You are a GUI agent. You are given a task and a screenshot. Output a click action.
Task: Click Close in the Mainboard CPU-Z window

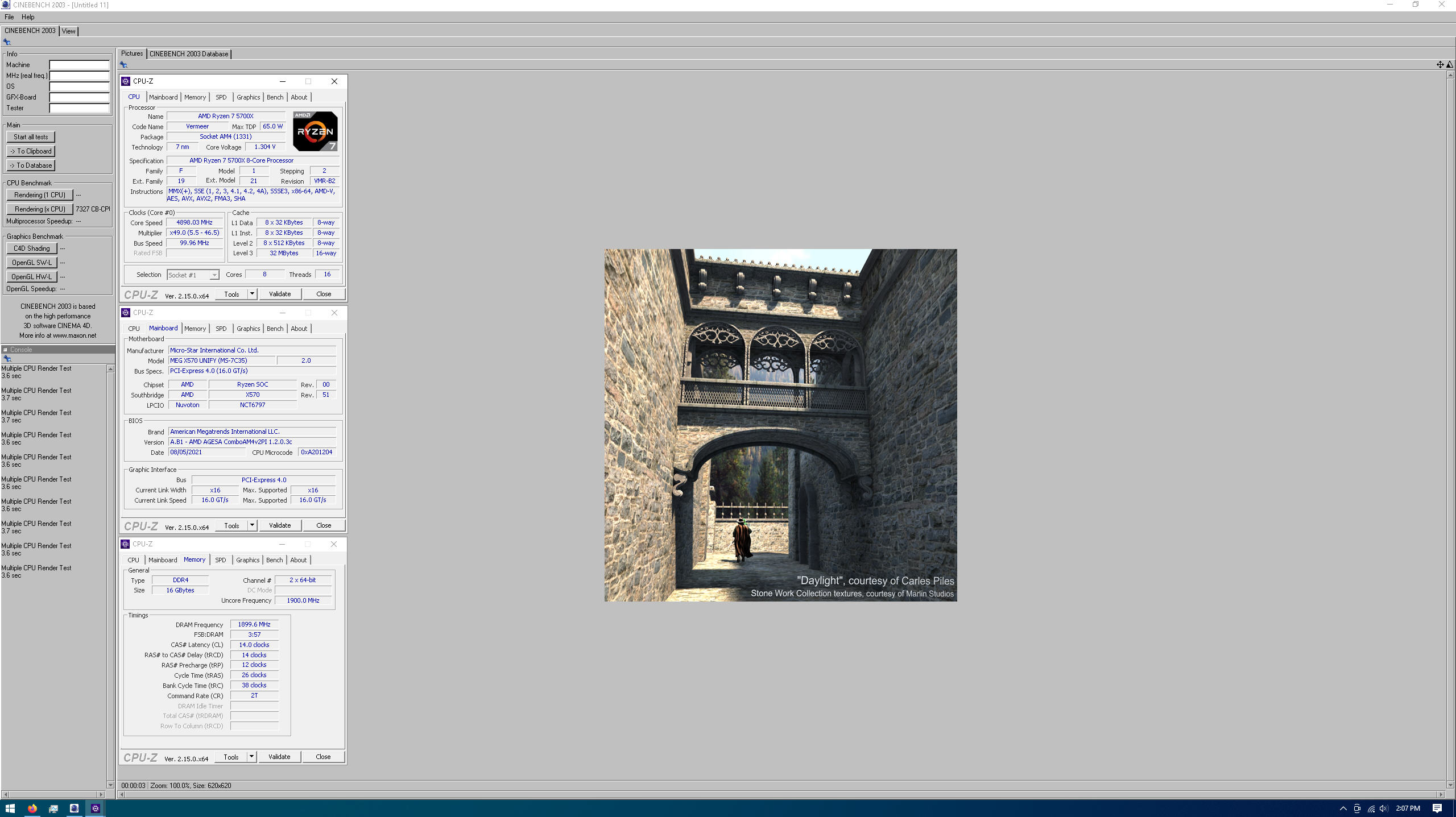[x=324, y=525]
